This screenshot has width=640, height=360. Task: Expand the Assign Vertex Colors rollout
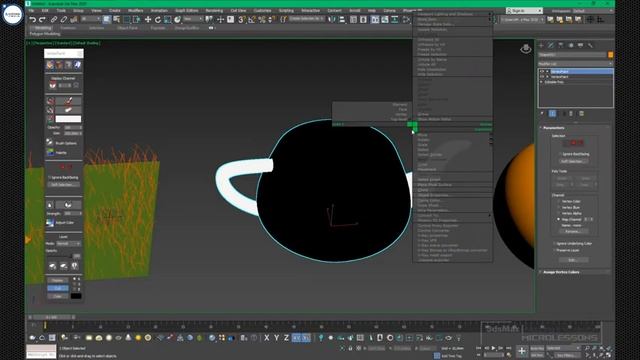point(561,272)
